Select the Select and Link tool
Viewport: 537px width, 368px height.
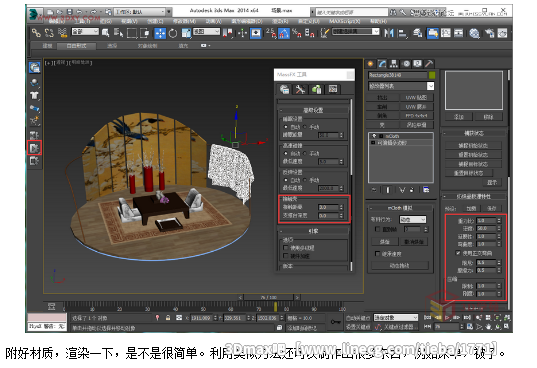tap(36, 33)
